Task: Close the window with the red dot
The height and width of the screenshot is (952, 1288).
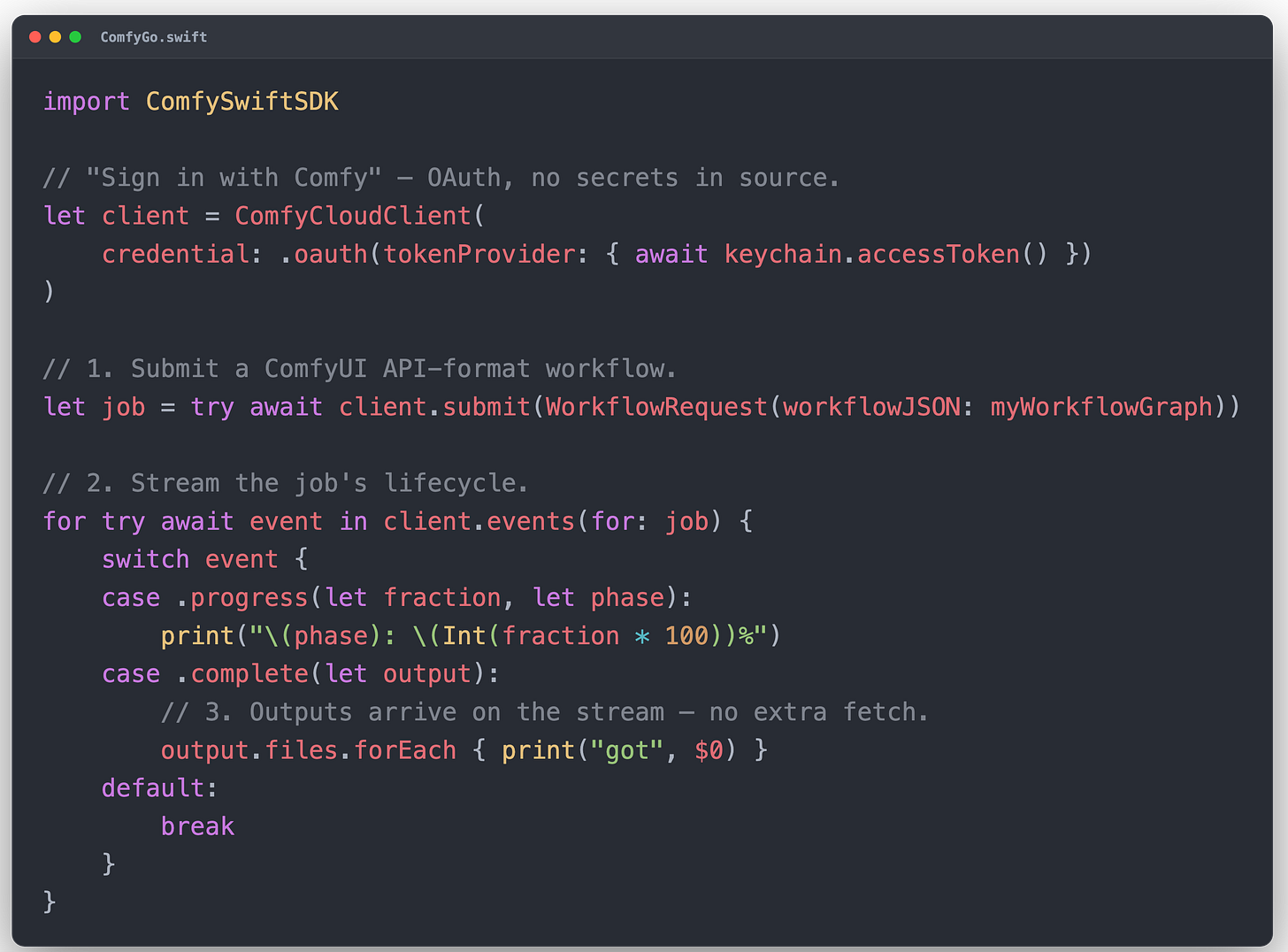Action: [x=35, y=37]
